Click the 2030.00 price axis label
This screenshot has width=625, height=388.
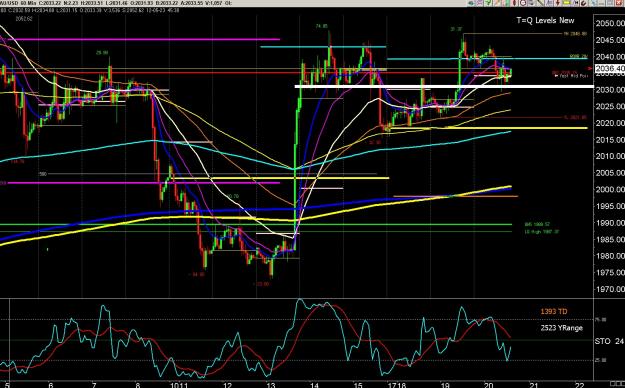610,90
